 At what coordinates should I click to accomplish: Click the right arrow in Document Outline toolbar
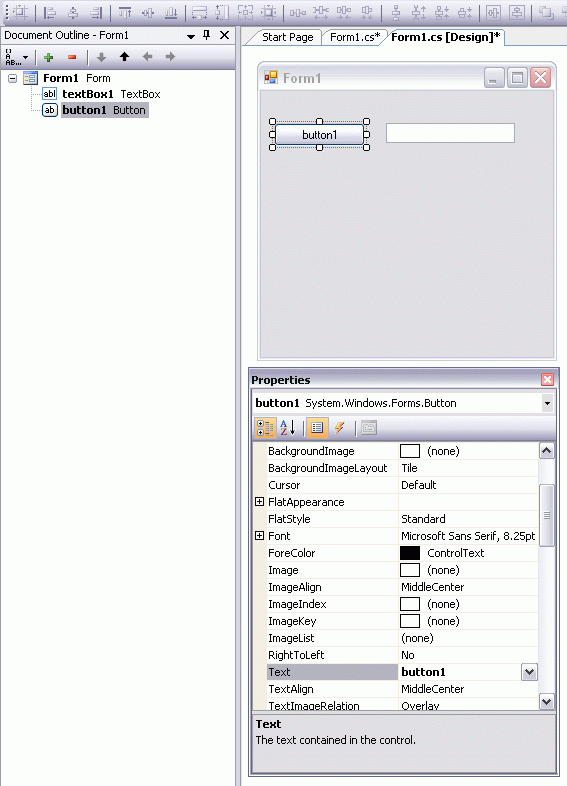[x=170, y=57]
